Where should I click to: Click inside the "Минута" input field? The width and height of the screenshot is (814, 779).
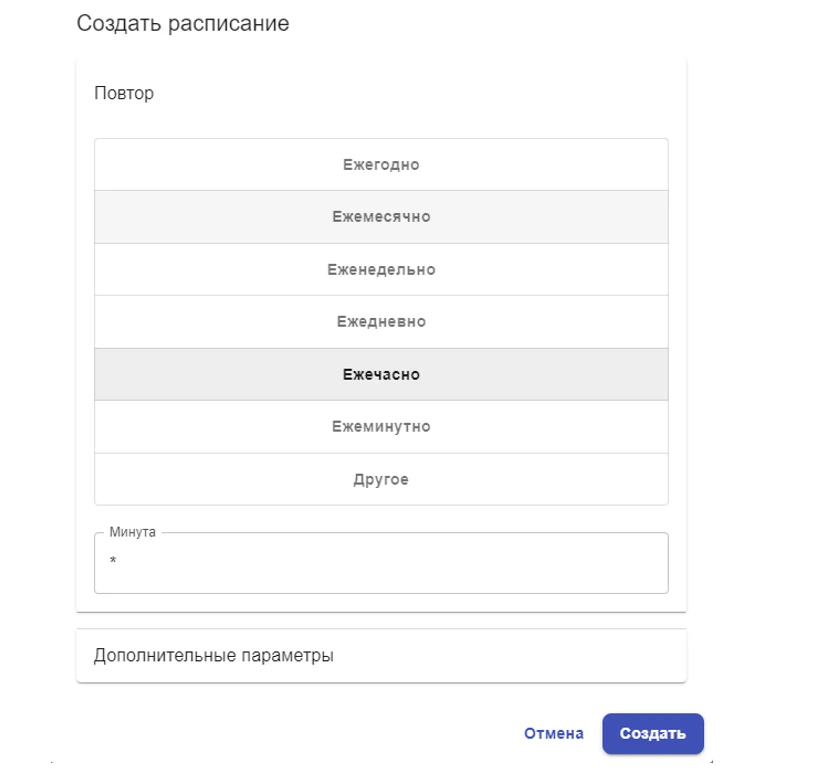(x=380, y=563)
